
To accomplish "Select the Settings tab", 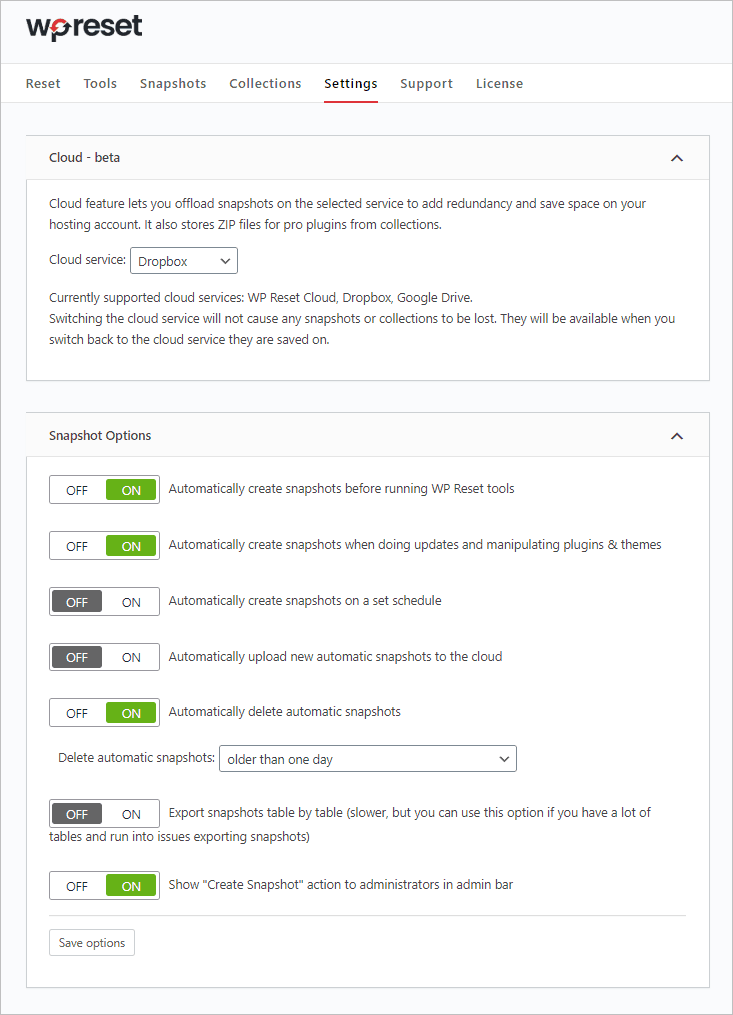I will coord(350,83).
